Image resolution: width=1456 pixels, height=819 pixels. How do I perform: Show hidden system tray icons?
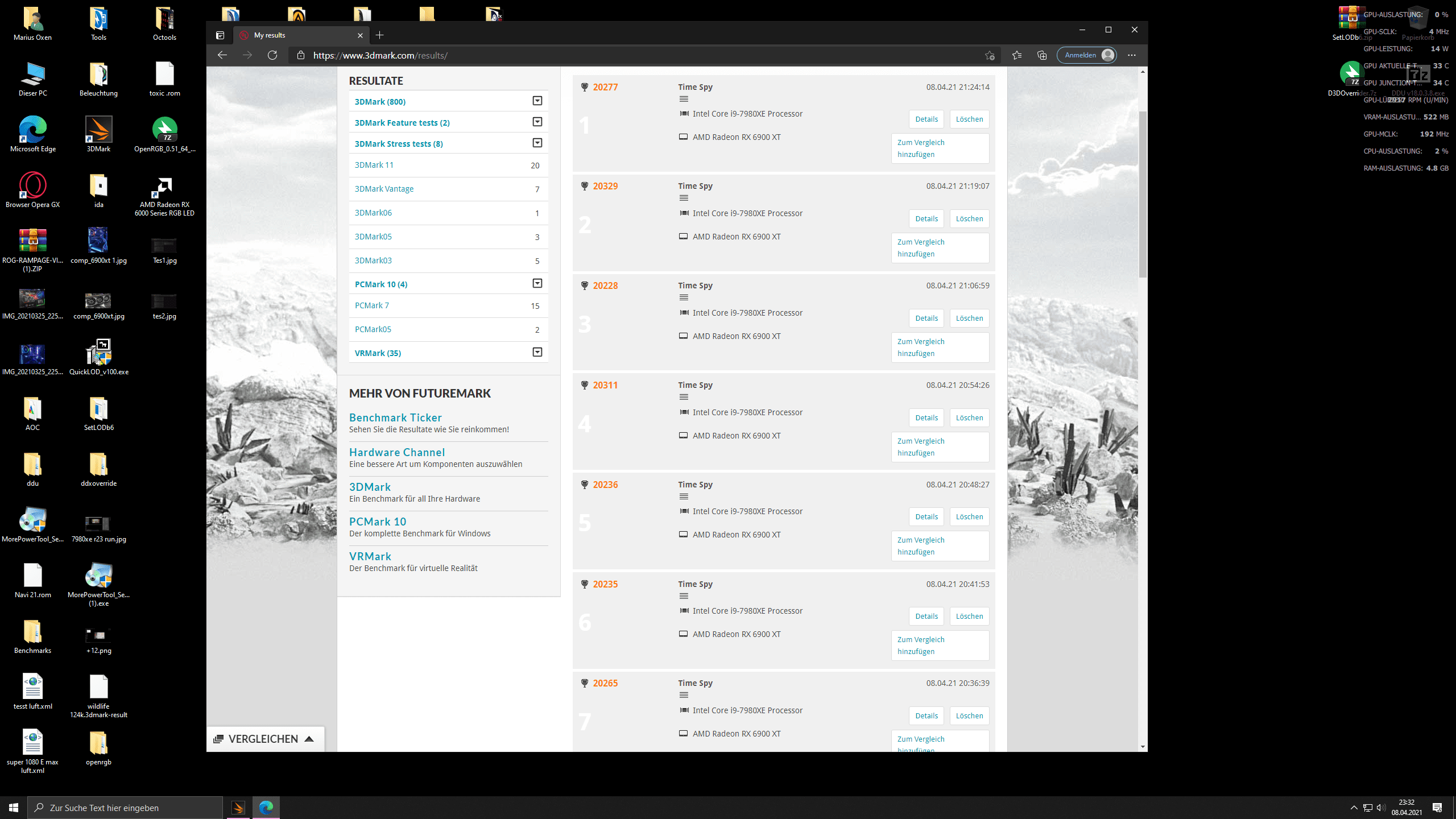1354,808
